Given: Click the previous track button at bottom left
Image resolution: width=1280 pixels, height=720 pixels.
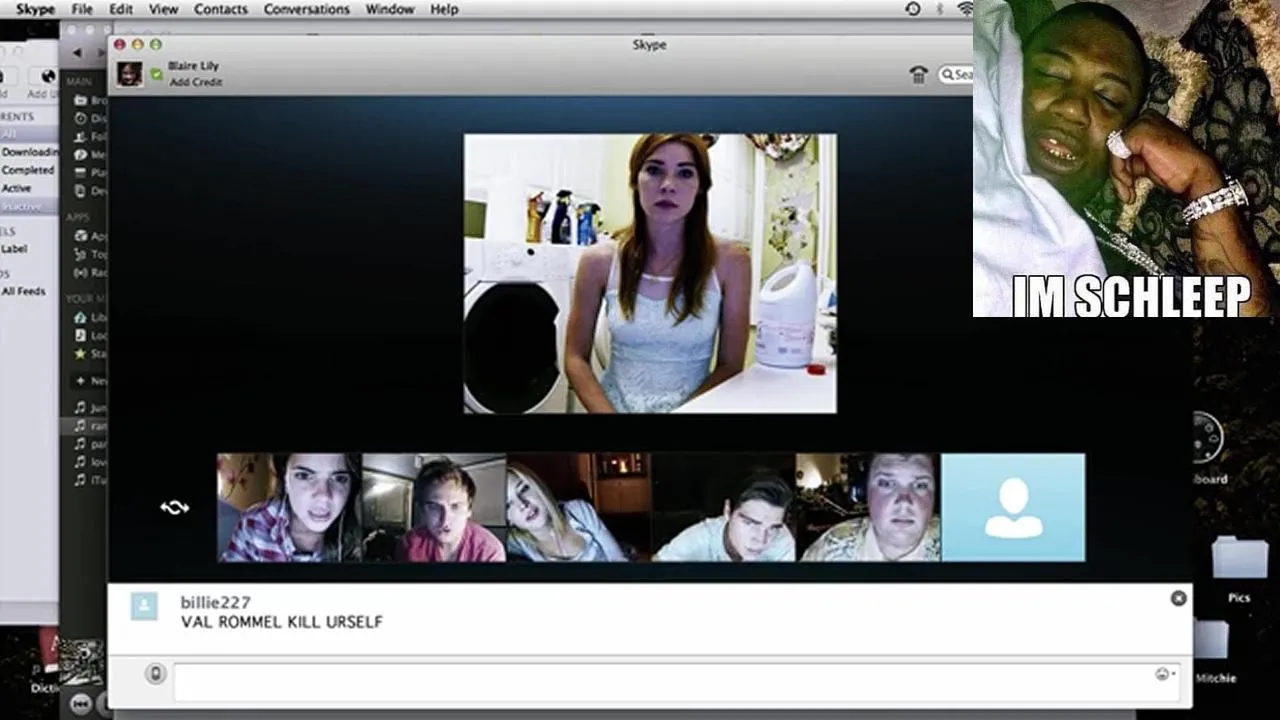Looking at the screenshot, I should 81,704.
